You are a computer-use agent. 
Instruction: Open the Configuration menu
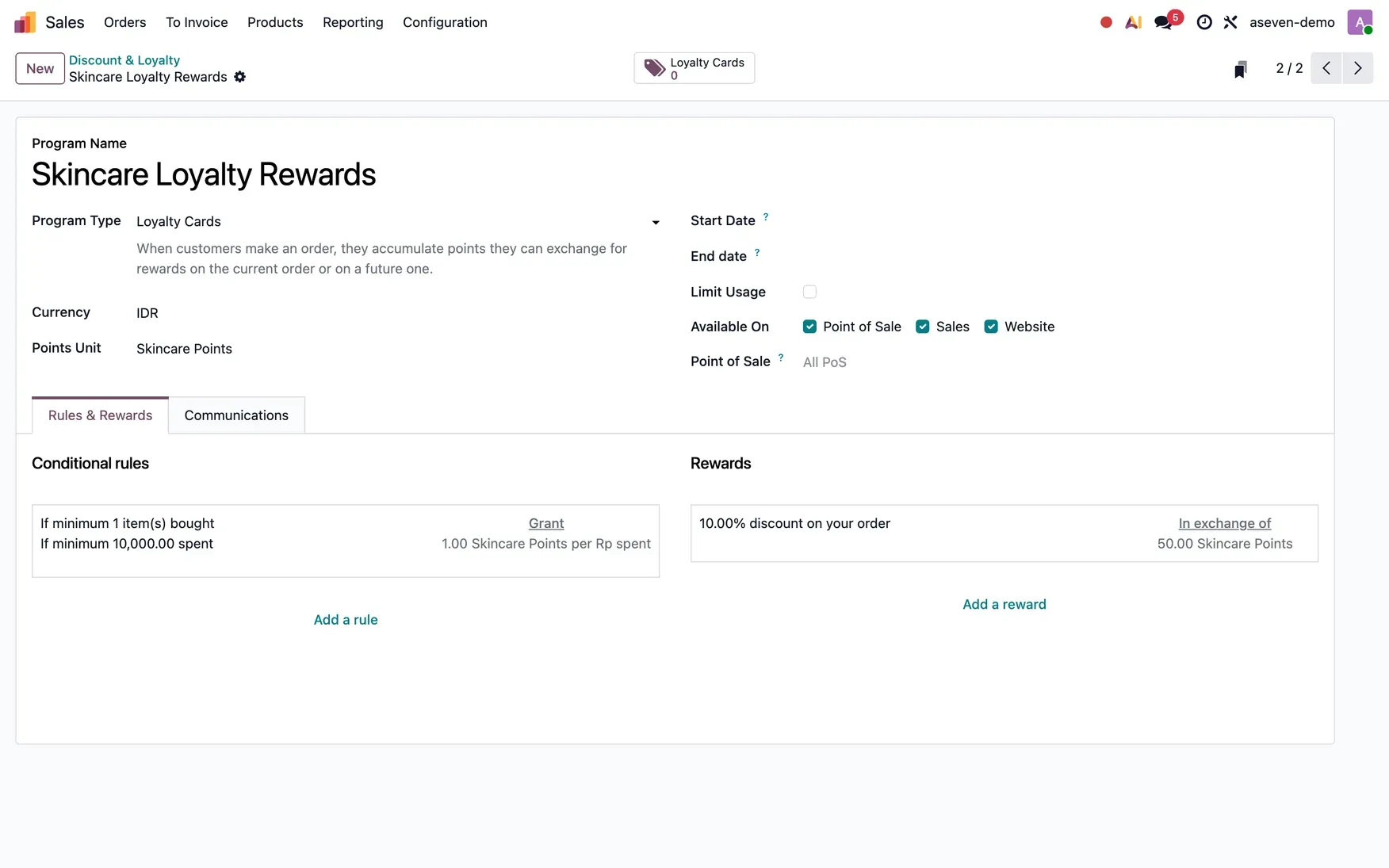tap(445, 22)
